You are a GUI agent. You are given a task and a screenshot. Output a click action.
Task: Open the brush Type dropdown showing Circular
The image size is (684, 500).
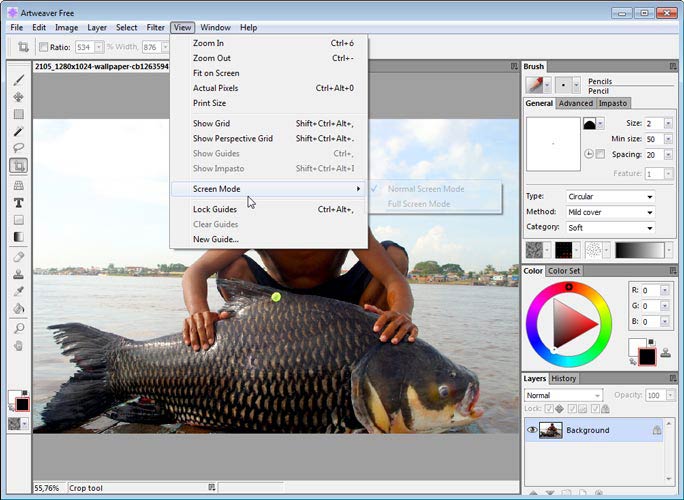(x=610, y=197)
